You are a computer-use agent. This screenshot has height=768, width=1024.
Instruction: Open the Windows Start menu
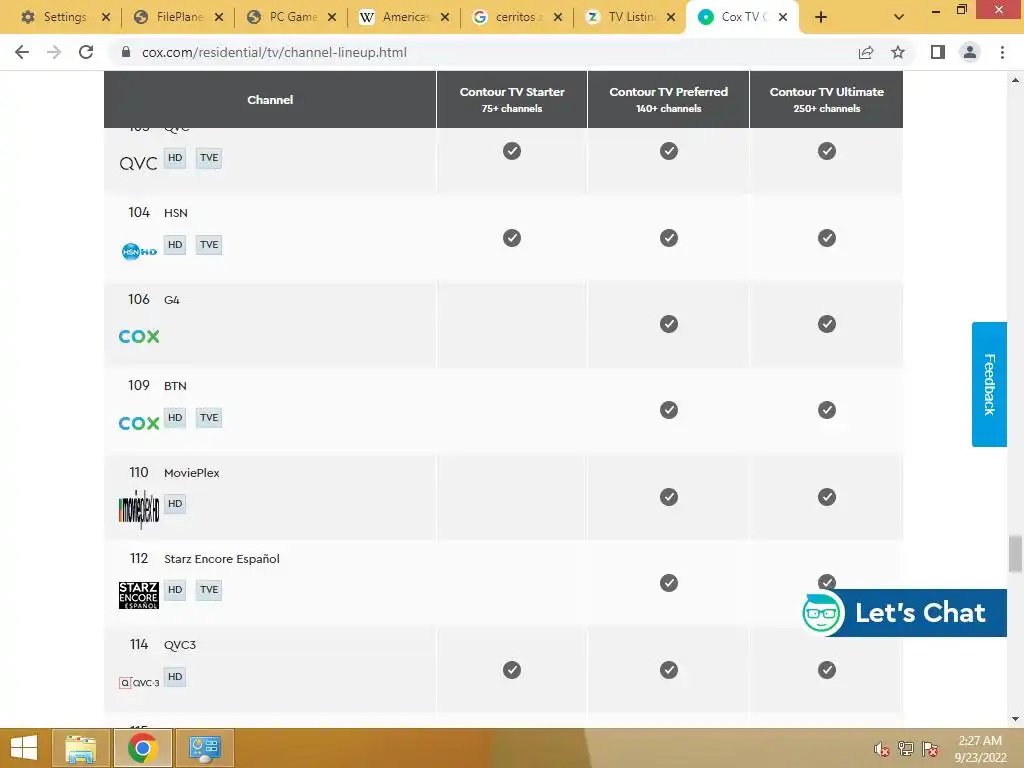[x=24, y=748]
